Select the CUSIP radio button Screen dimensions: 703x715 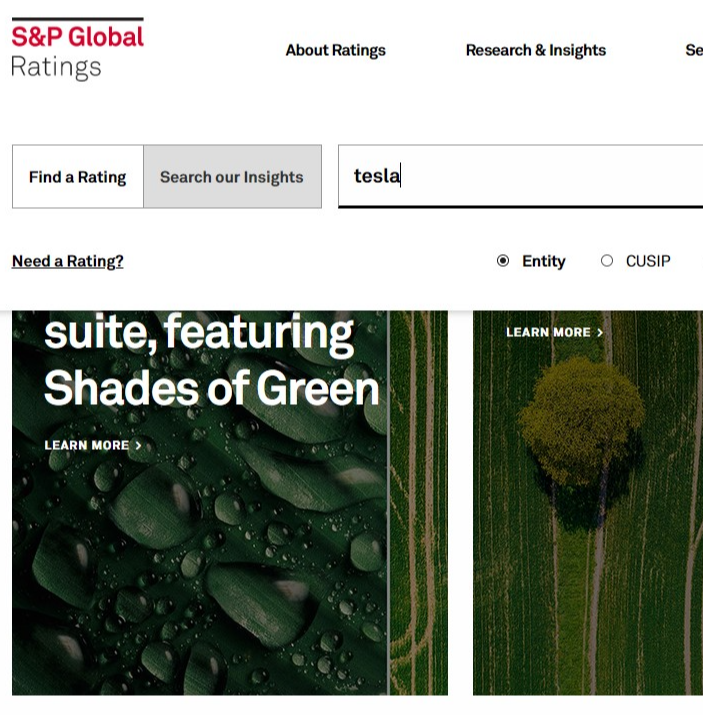click(x=607, y=261)
